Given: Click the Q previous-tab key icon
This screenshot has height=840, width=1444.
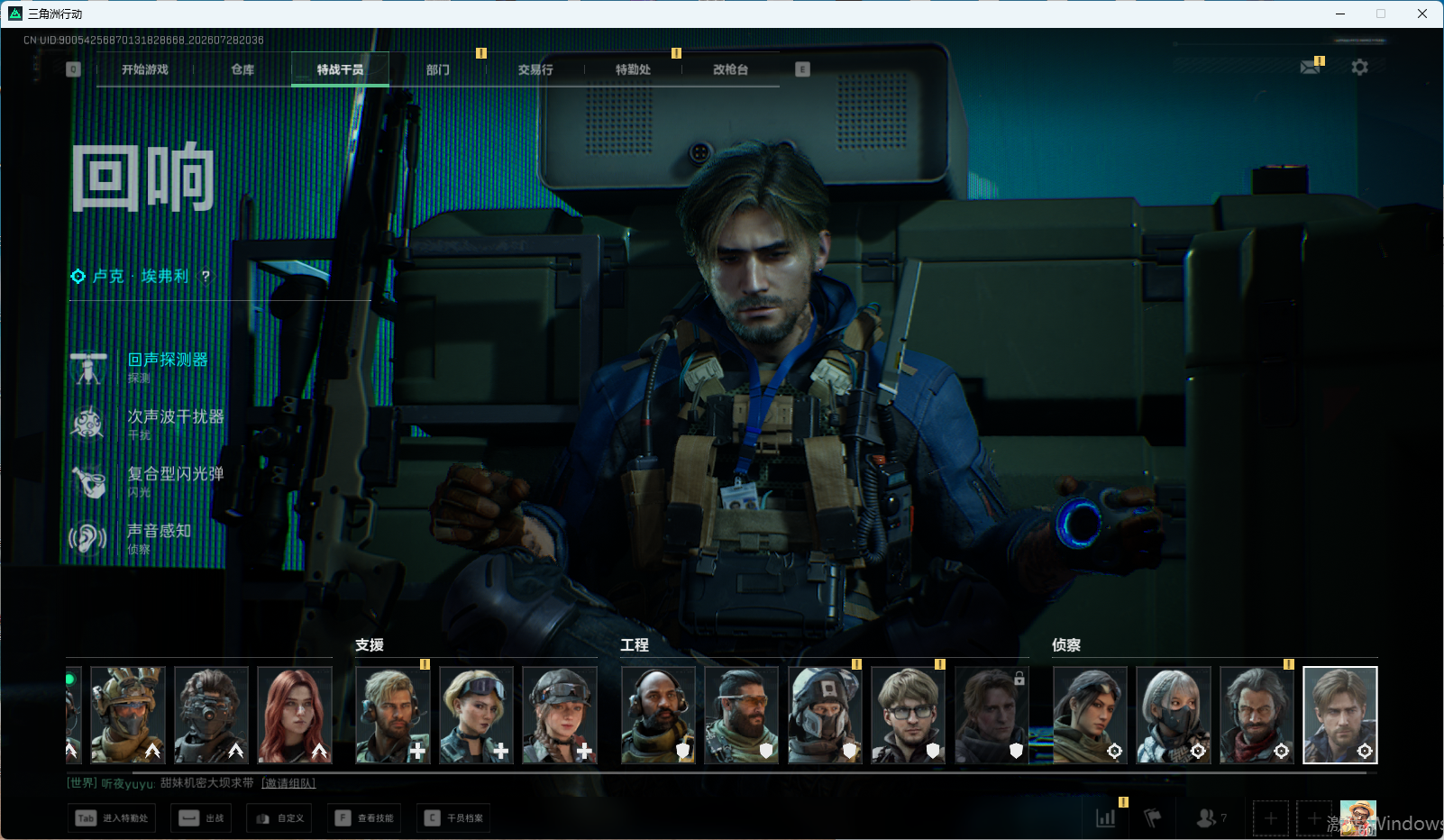Looking at the screenshot, I should 74,69.
